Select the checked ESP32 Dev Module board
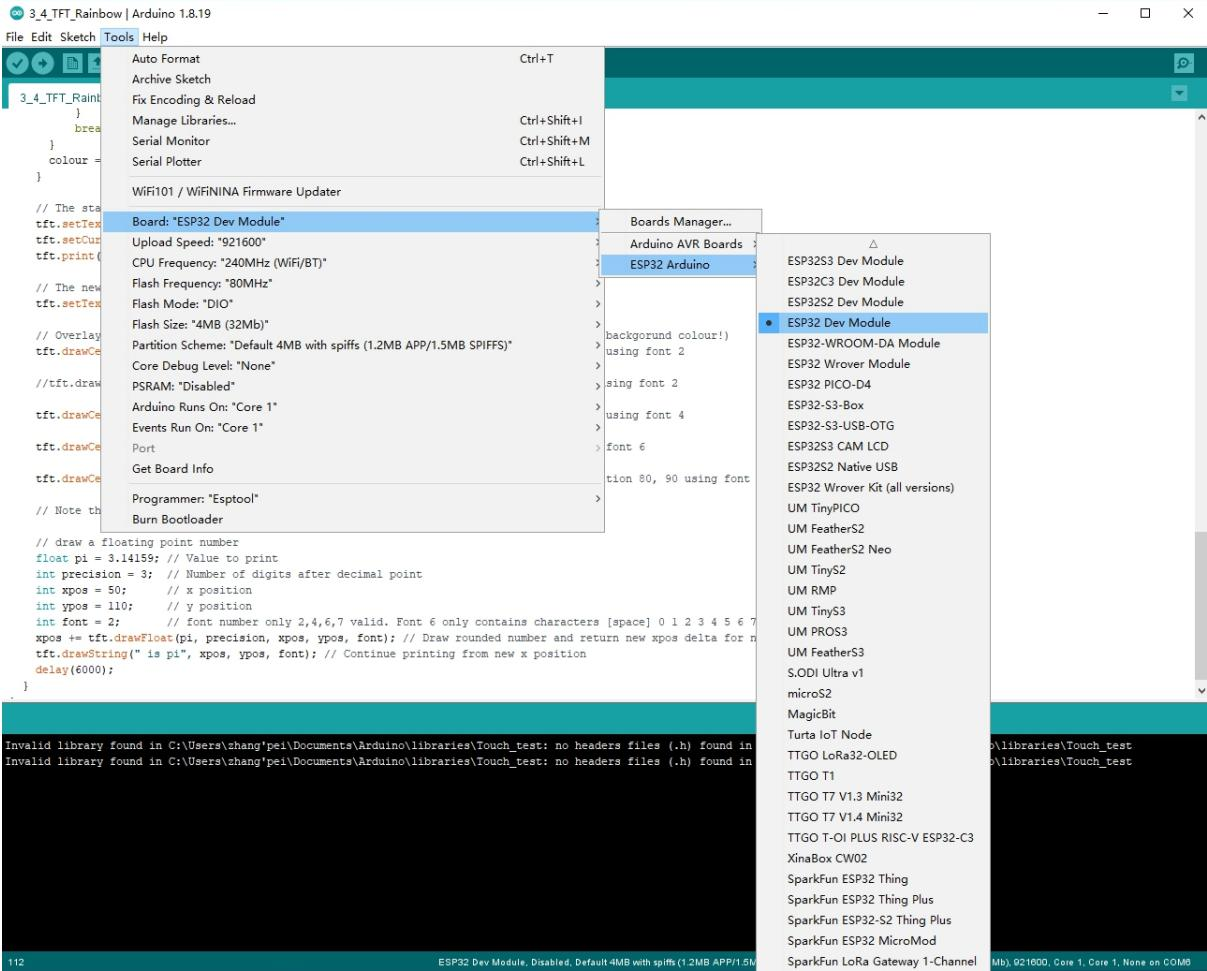The image size is (1207, 971). point(873,323)
